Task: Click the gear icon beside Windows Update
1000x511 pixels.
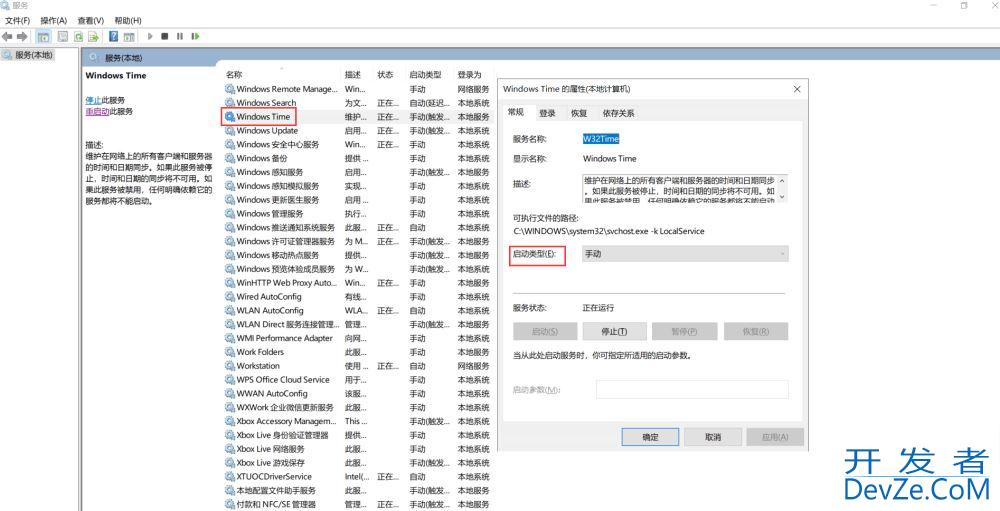Action: (x=230, y=131)
